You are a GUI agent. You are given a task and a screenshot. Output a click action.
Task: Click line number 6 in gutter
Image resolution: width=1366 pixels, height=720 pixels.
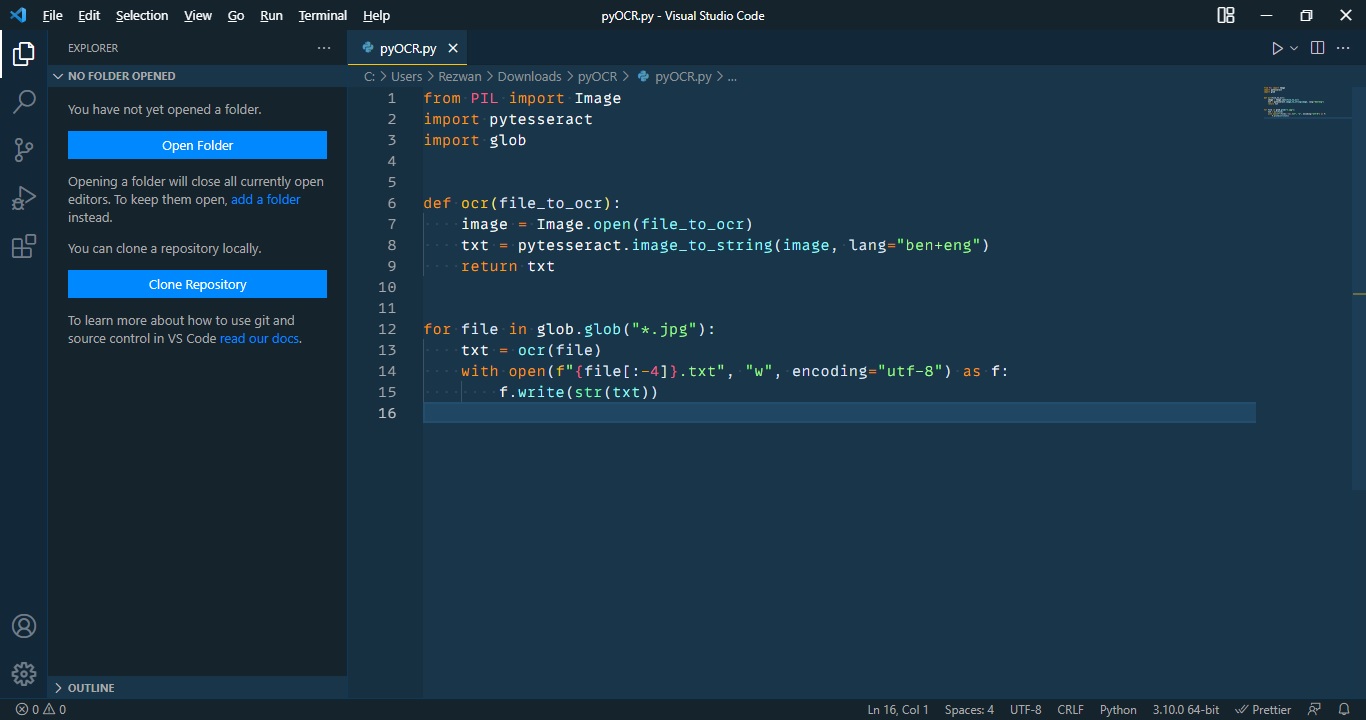(x=391, y=203)
